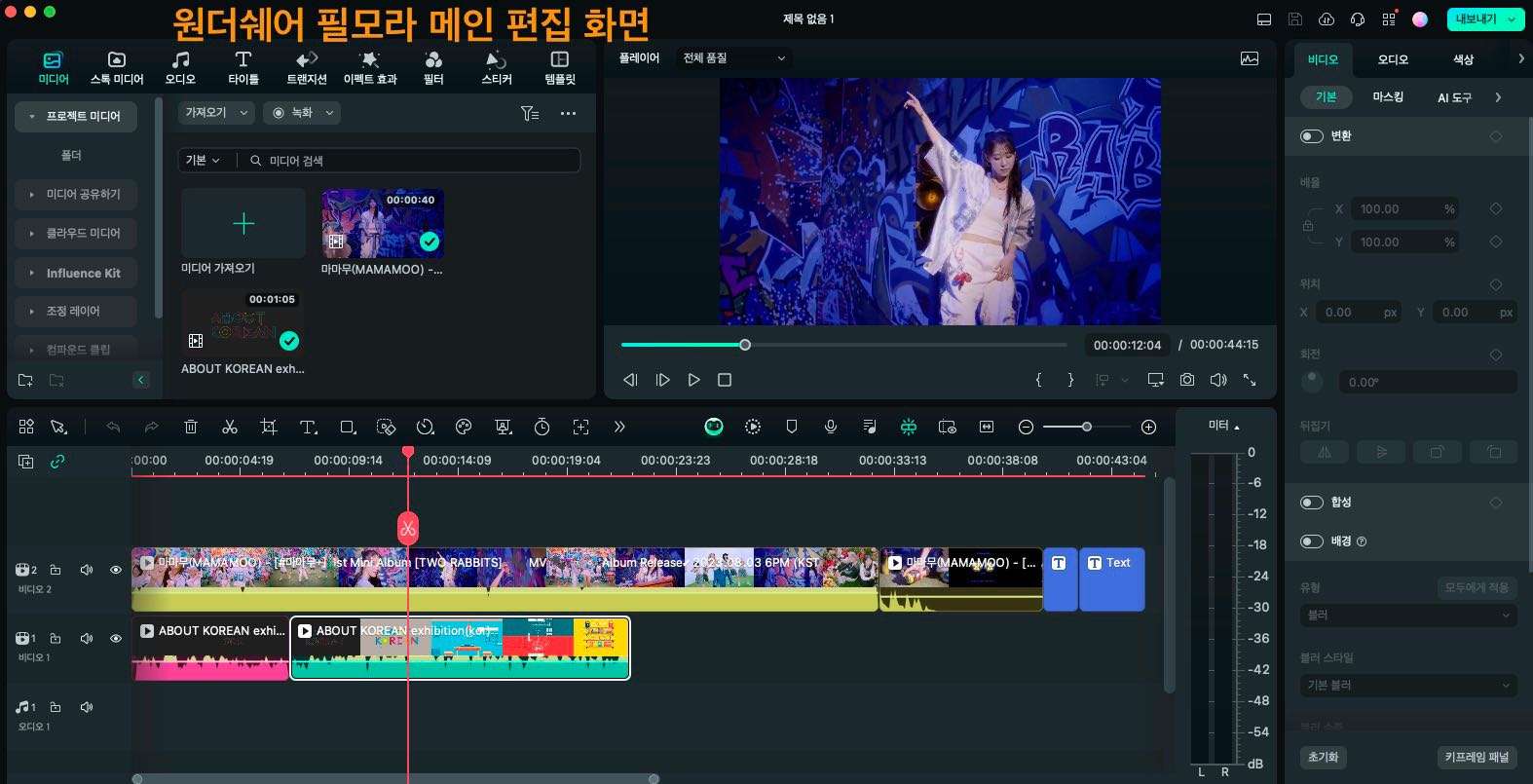The image size is (1533, 784).
Task: Switch to the 색상 properties tab
Action: click(1463, 59)
